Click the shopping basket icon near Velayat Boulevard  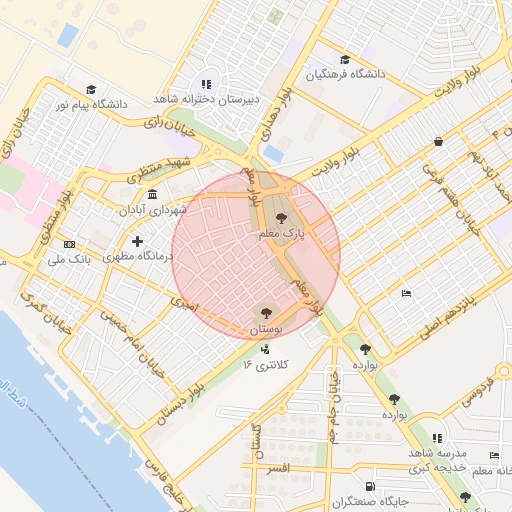[438, 142]
